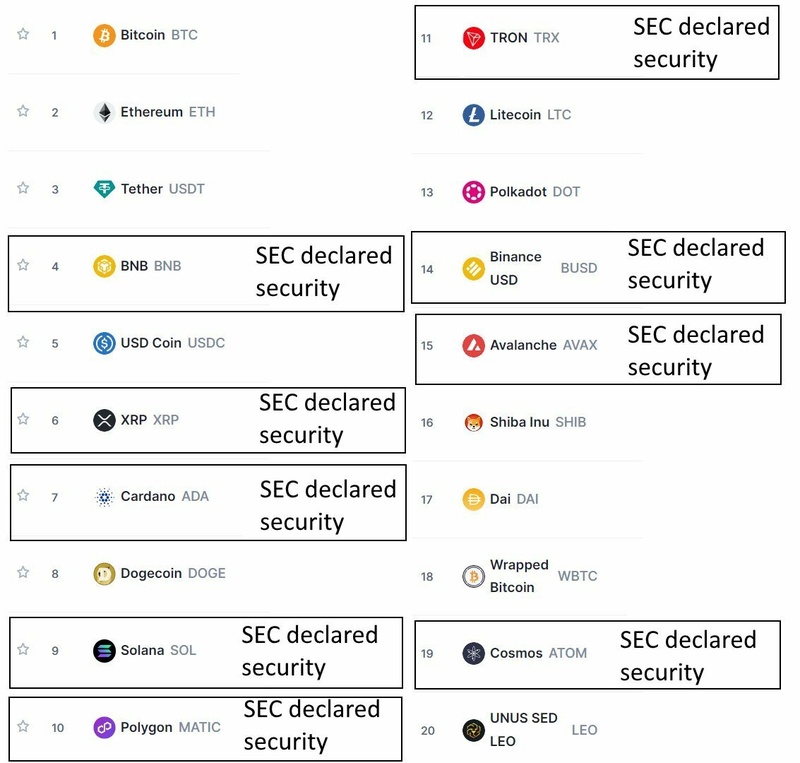Favorite Bitcoin using its star toggle

tap(22, 33)
